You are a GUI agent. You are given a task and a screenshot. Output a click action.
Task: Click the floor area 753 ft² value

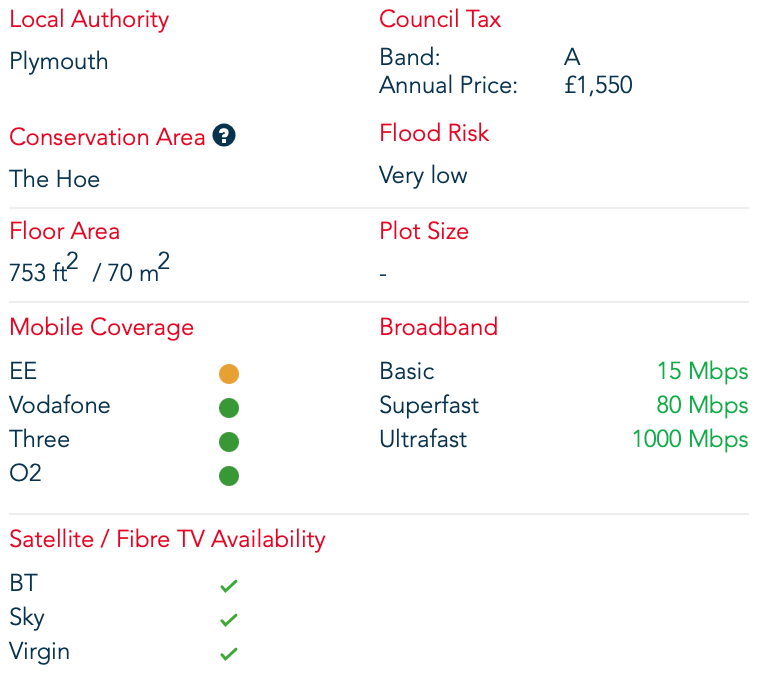pyautogui.click(x=44, y=271)
